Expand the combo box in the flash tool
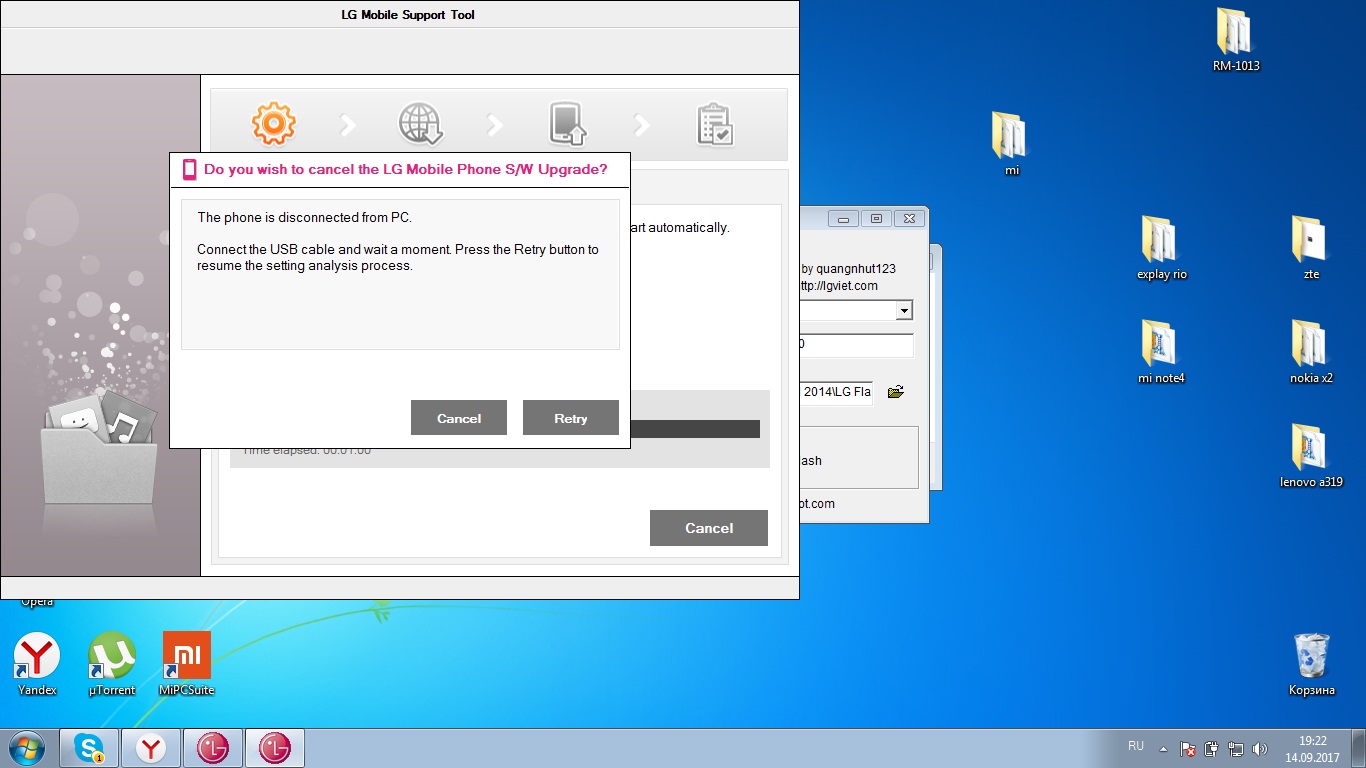1366x768 pixels. (904, 311)
